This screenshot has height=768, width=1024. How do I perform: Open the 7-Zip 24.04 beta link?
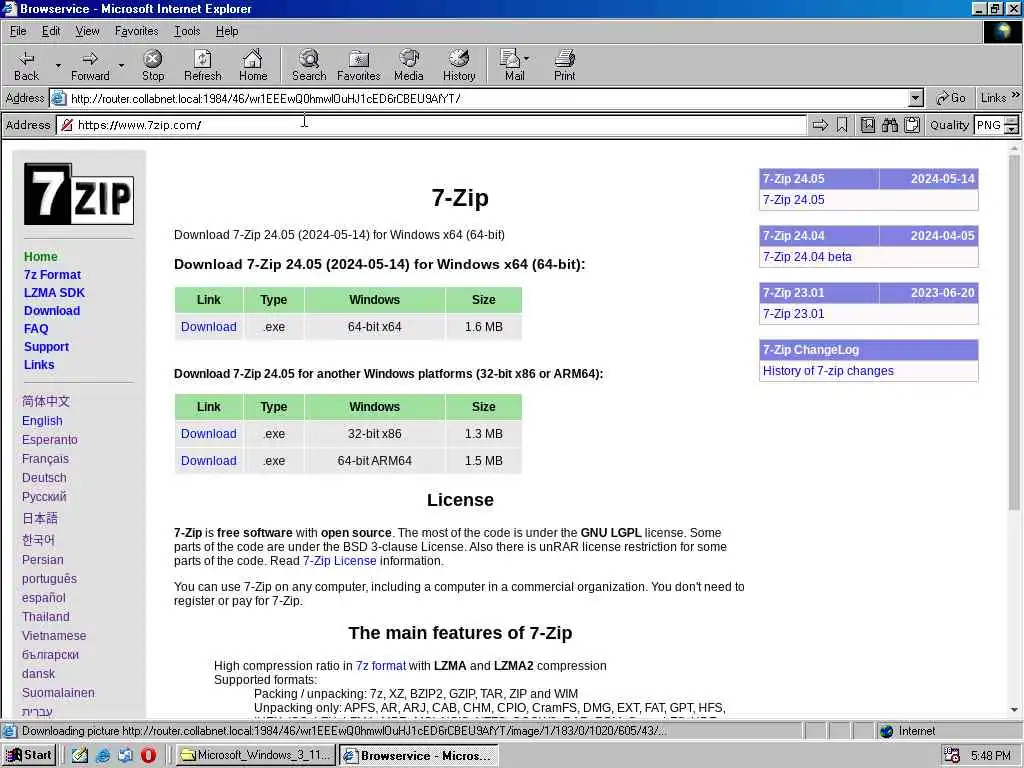(x=807, y=257)
